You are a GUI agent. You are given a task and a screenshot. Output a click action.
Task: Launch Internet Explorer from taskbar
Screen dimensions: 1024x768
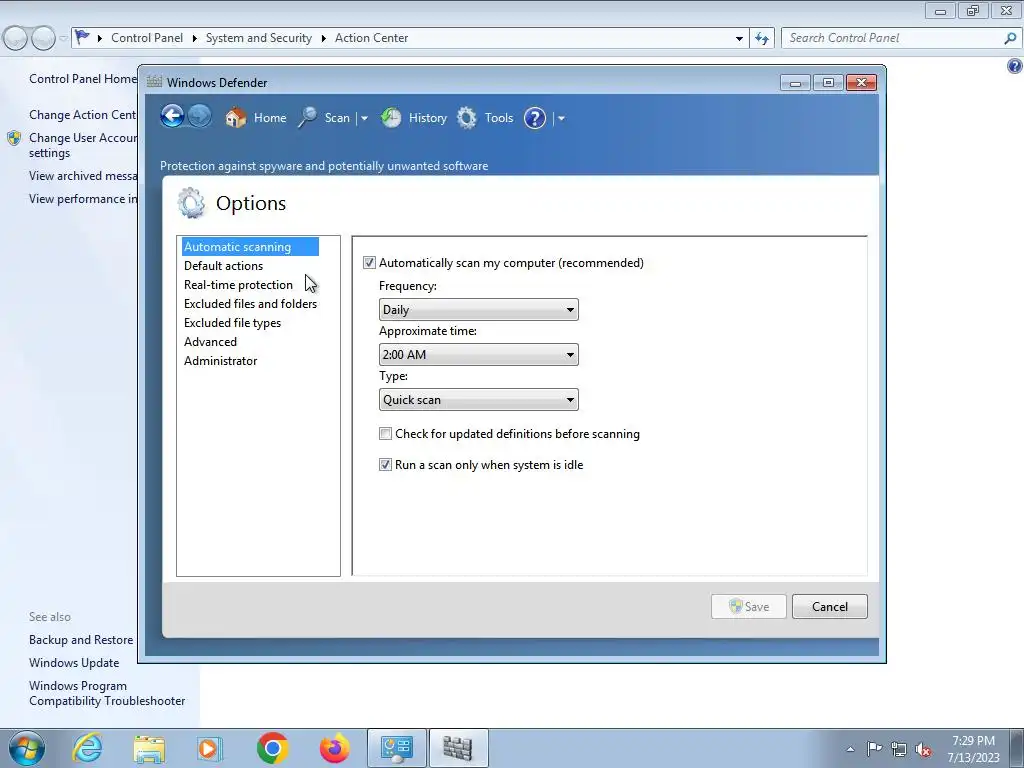(88, 748)
